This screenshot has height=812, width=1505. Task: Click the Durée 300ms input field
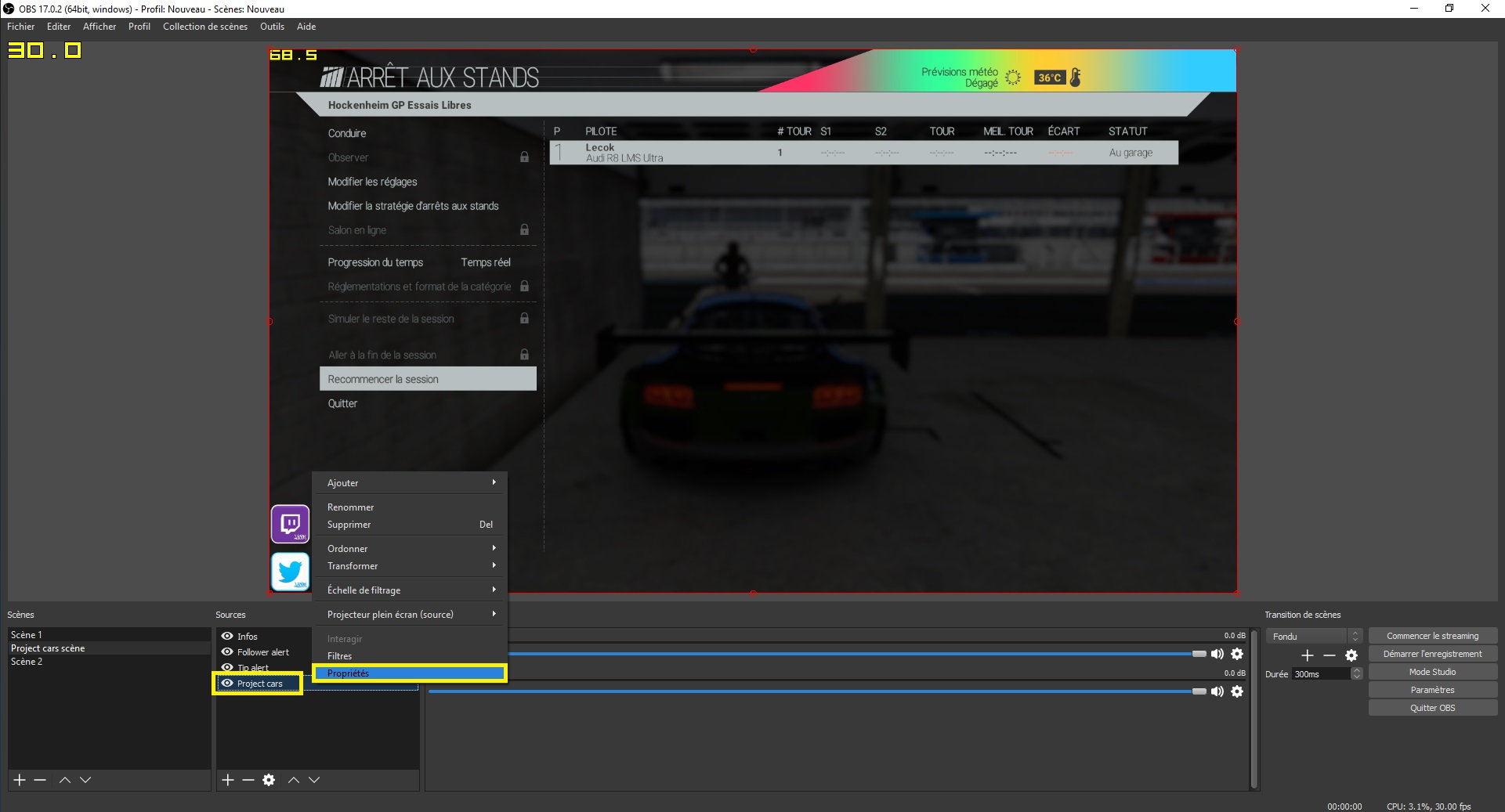pos(1321,674)
